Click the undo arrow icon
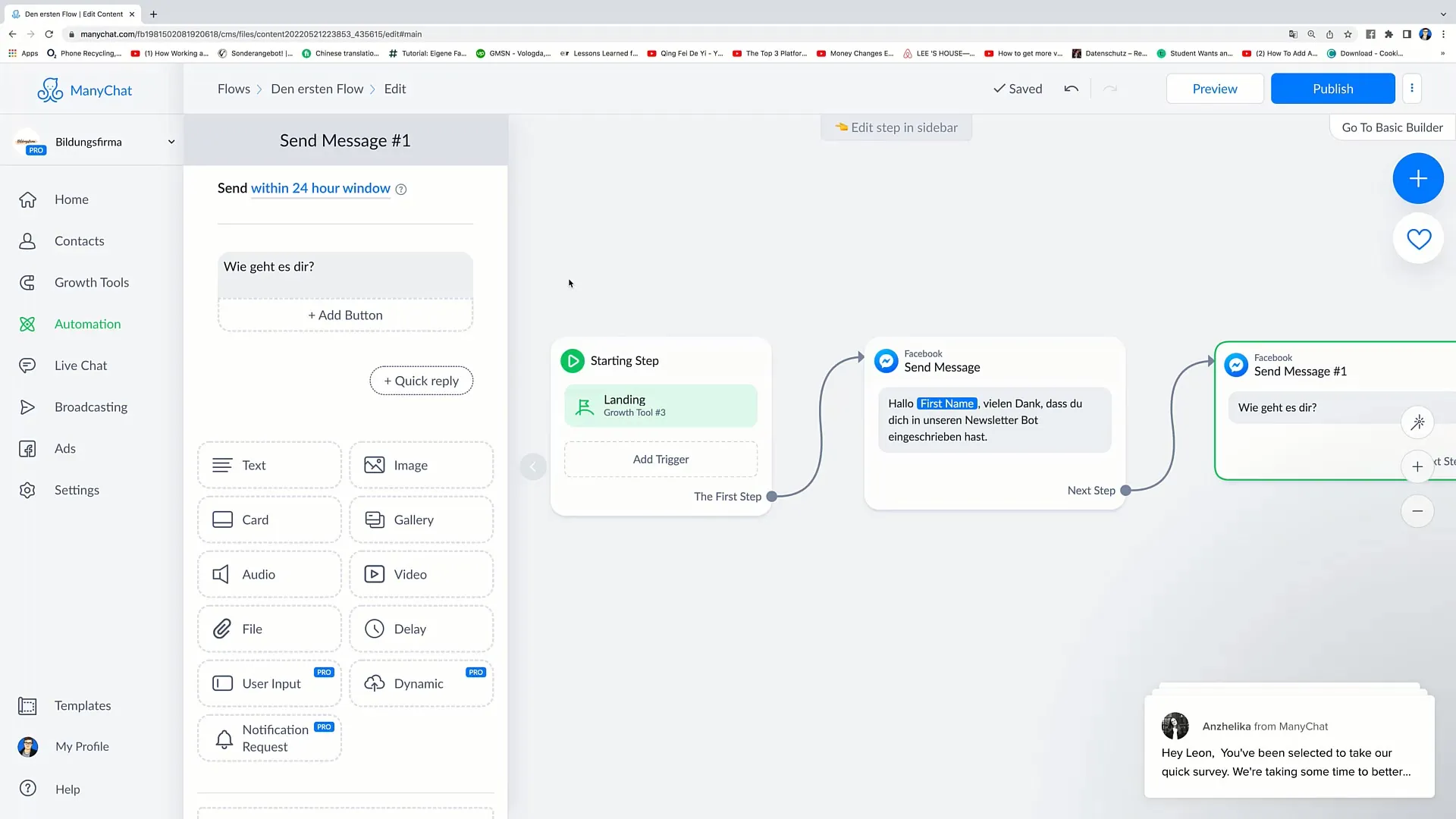The width and height of the screenshot is (1456, 819). point(1071,89)
